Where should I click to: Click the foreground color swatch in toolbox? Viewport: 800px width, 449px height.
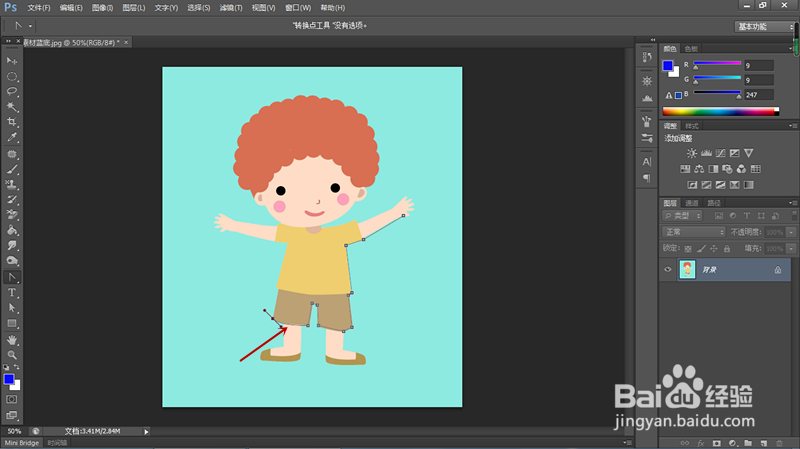pyautogui.click(x=9, y=379)
